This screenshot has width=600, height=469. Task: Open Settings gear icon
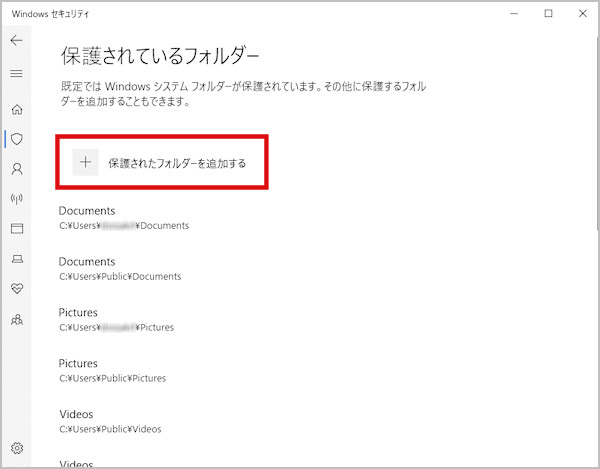click(x=17, y=448)
